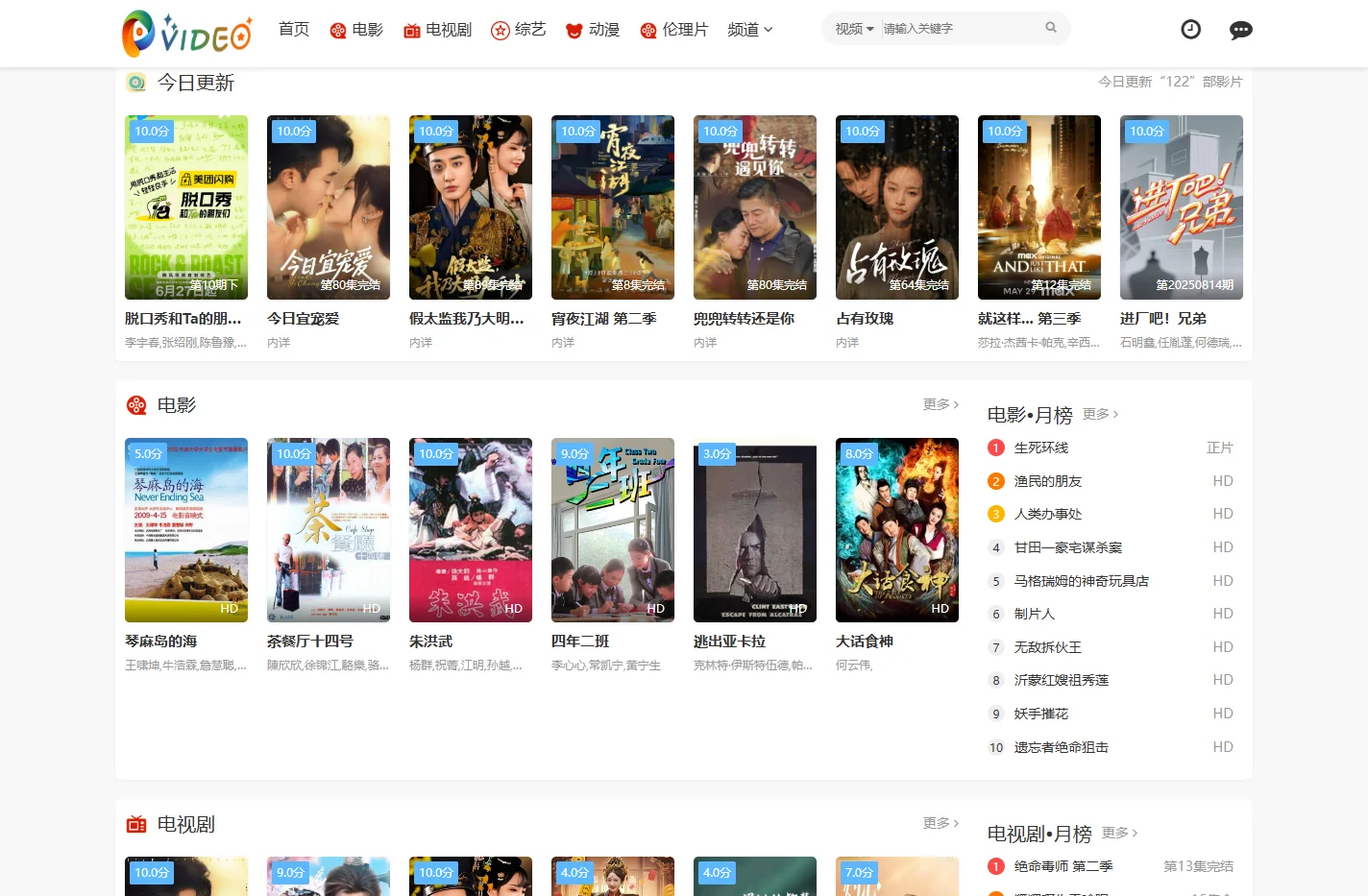Click the 伦理片 nav icon
1368x896 pixels.
648,31
